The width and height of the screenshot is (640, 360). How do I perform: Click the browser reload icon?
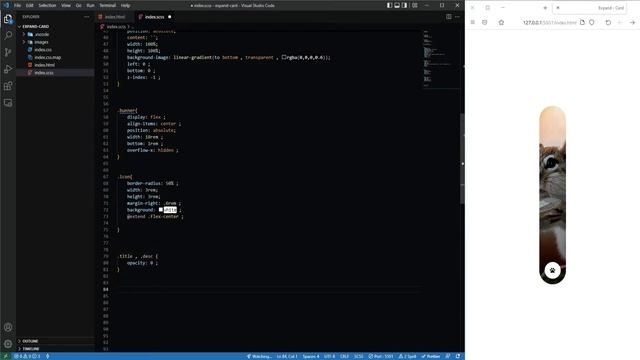(608, 22)
